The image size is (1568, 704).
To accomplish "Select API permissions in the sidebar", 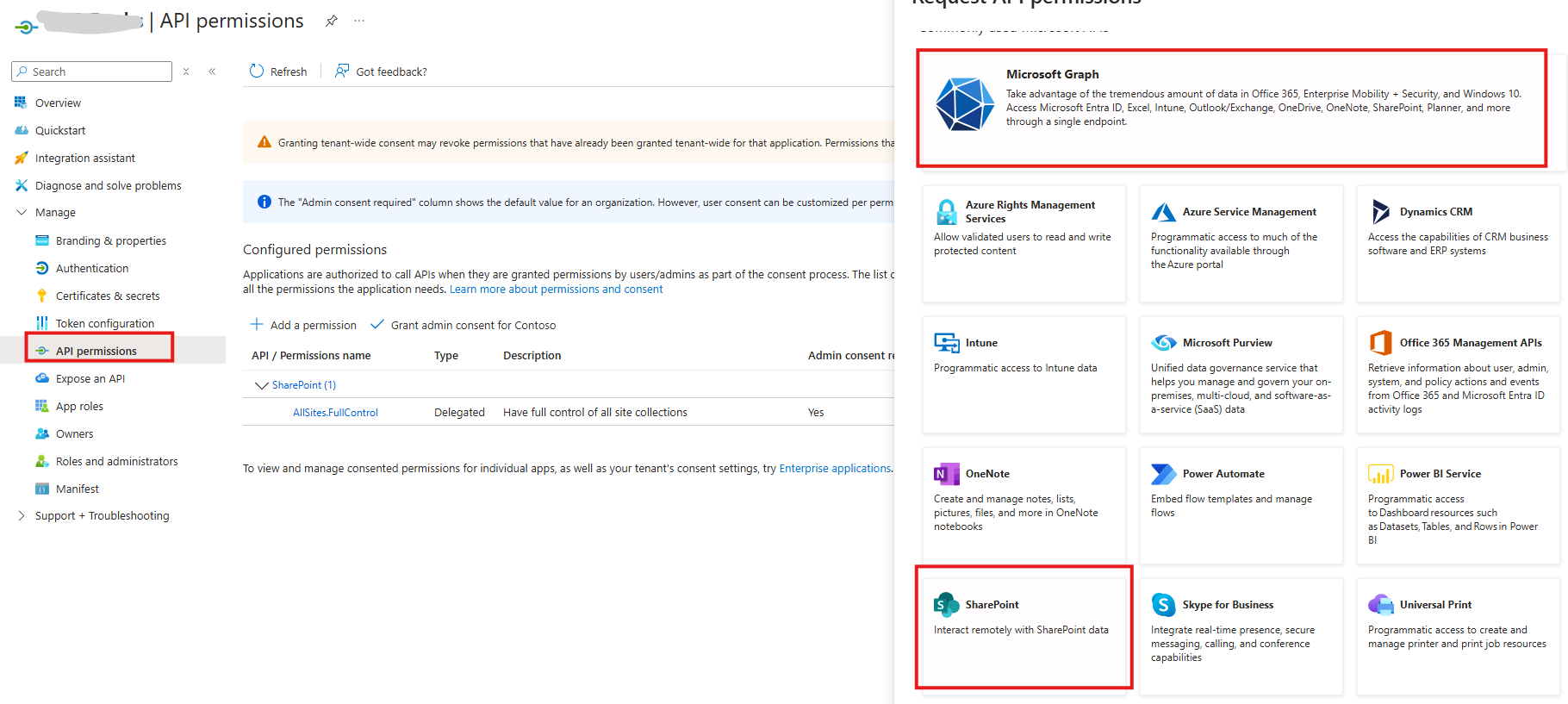I will [96, 351].
